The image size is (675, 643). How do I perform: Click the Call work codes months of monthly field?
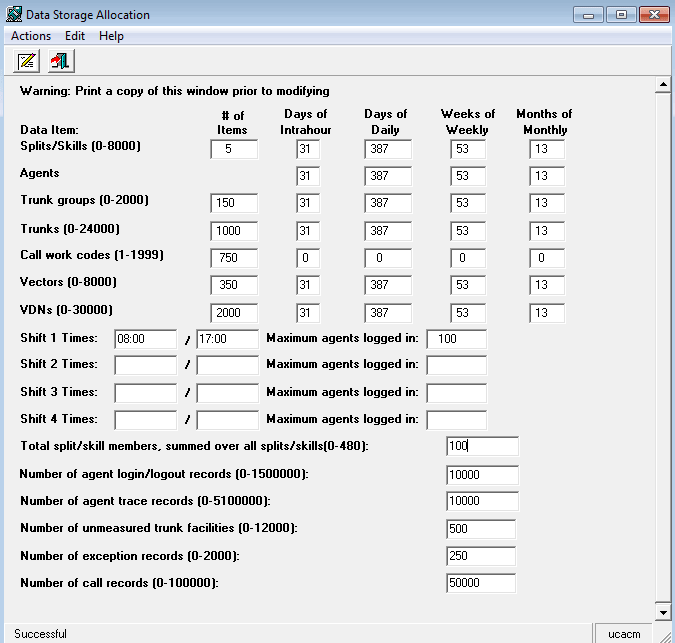pyautogui.click(x=547, y=258)
